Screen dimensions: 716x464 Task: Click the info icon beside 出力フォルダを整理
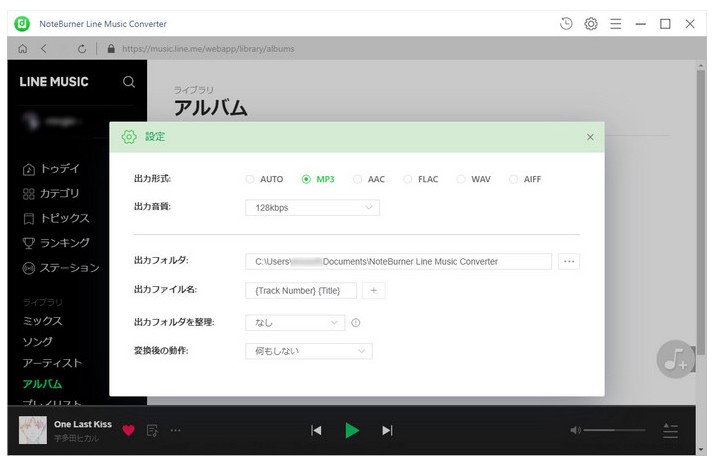[355, 323]
